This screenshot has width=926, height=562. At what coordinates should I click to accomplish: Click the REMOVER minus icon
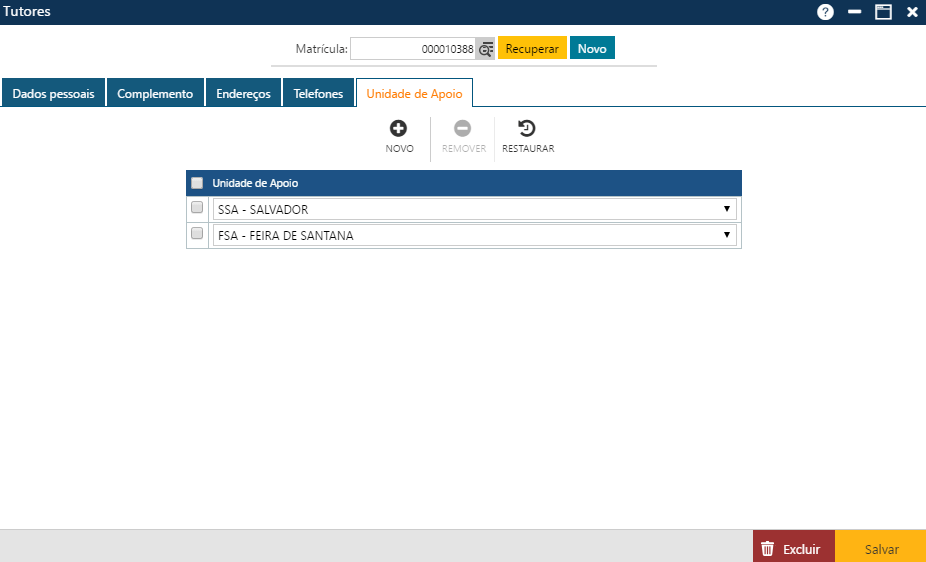tap(462, 128)
